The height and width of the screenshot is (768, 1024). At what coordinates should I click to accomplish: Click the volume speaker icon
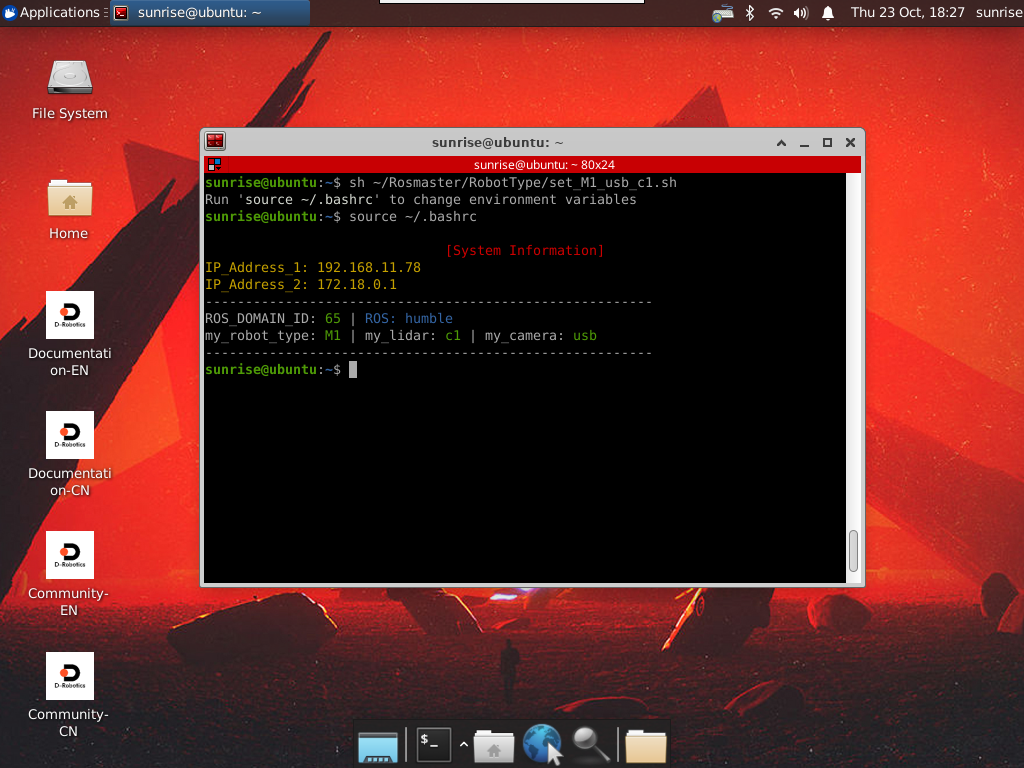tap(800, 13)
